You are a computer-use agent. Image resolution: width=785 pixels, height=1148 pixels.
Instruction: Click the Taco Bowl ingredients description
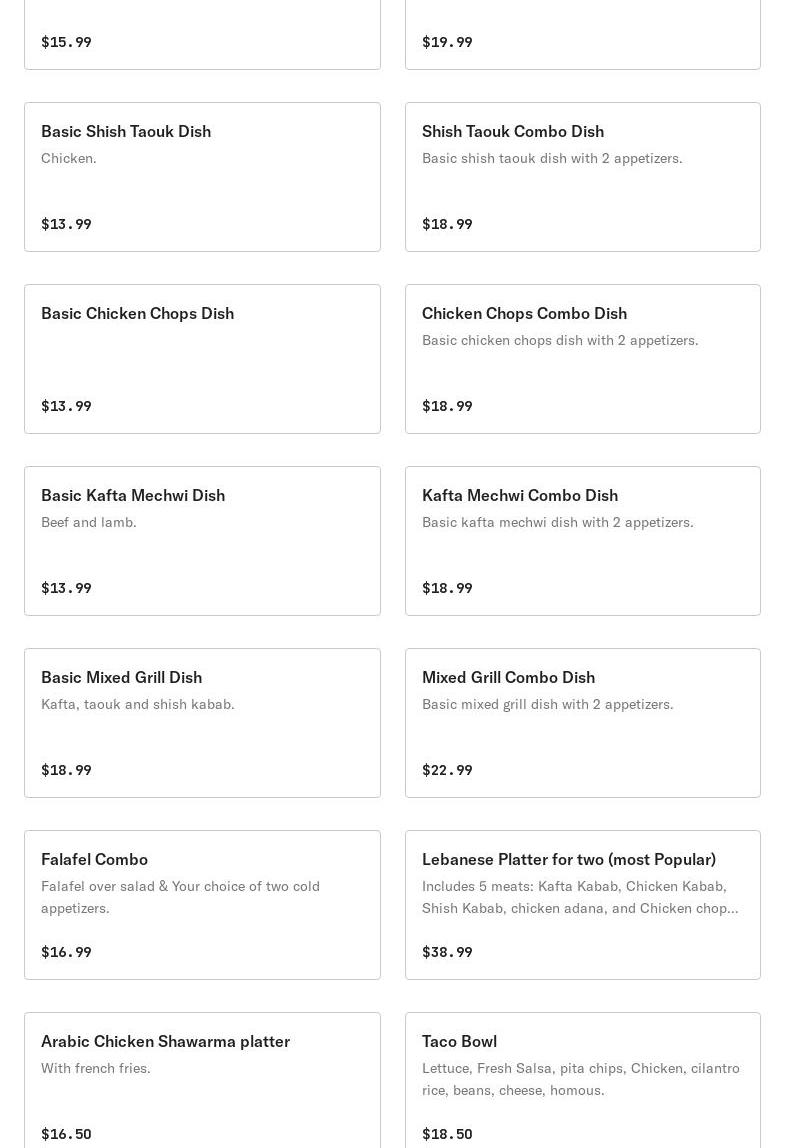tap(580, 1079)
